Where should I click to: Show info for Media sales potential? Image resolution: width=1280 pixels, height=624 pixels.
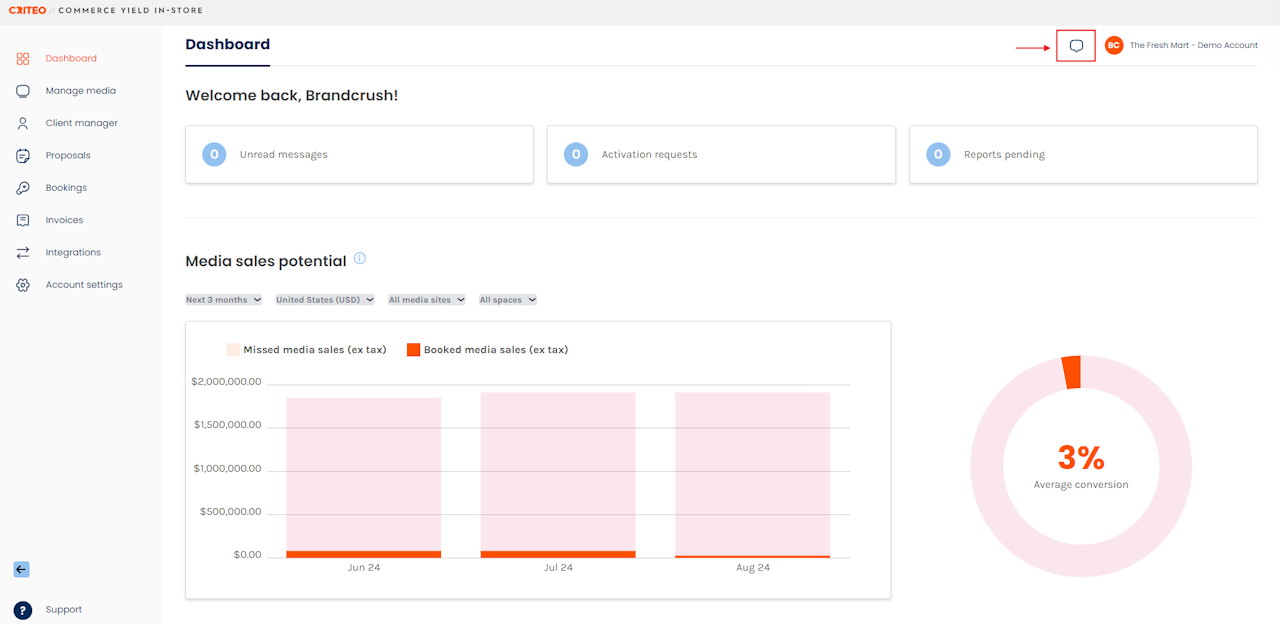pos(360,258)
